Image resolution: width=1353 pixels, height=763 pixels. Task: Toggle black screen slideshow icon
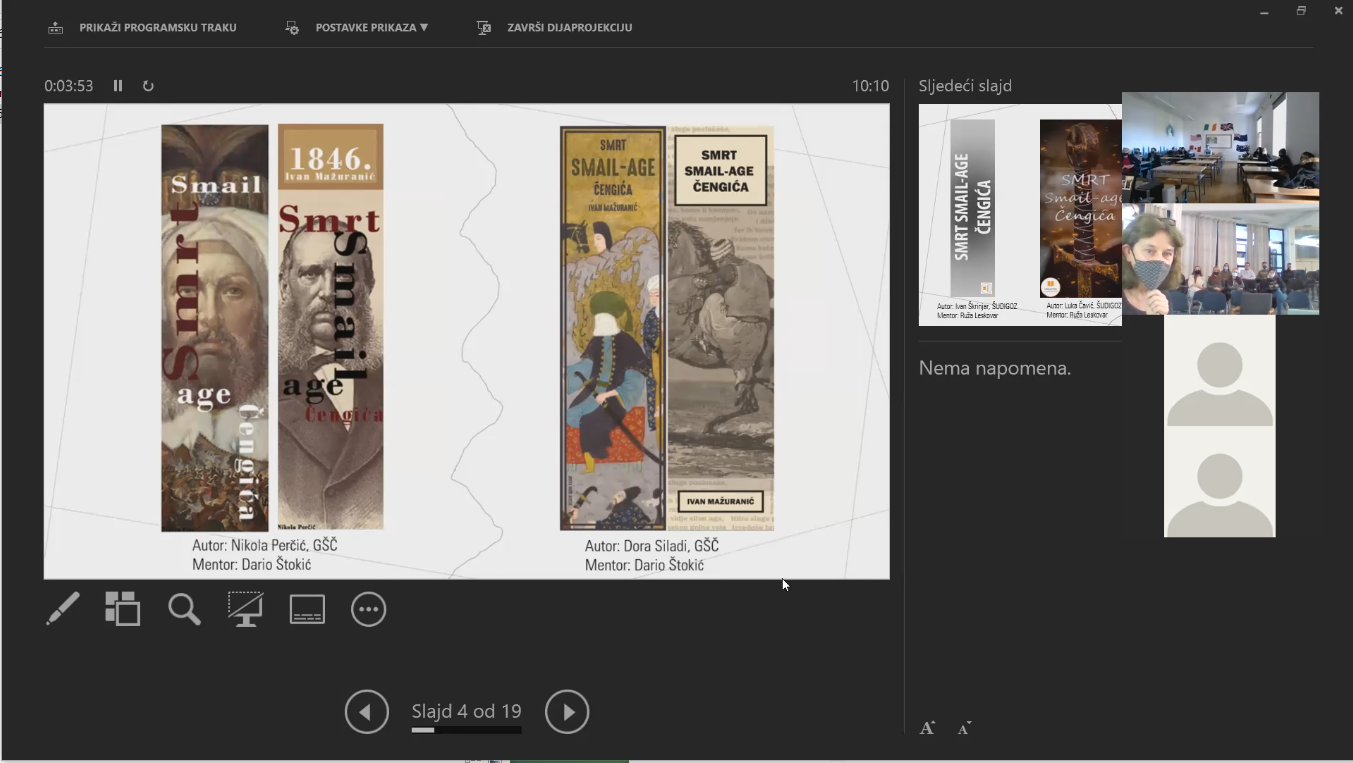coord(245,609)
